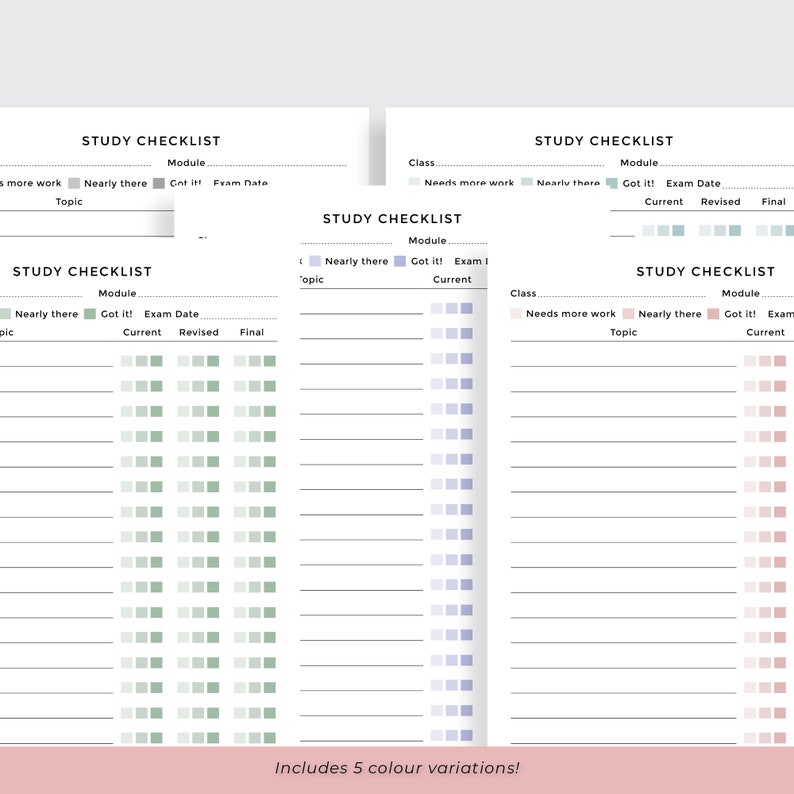Image resolution: width=794 pixels, height=794 pixels.
Task: Pick the teal 'Needs more work' legend swatch
Action: (414, 181)
